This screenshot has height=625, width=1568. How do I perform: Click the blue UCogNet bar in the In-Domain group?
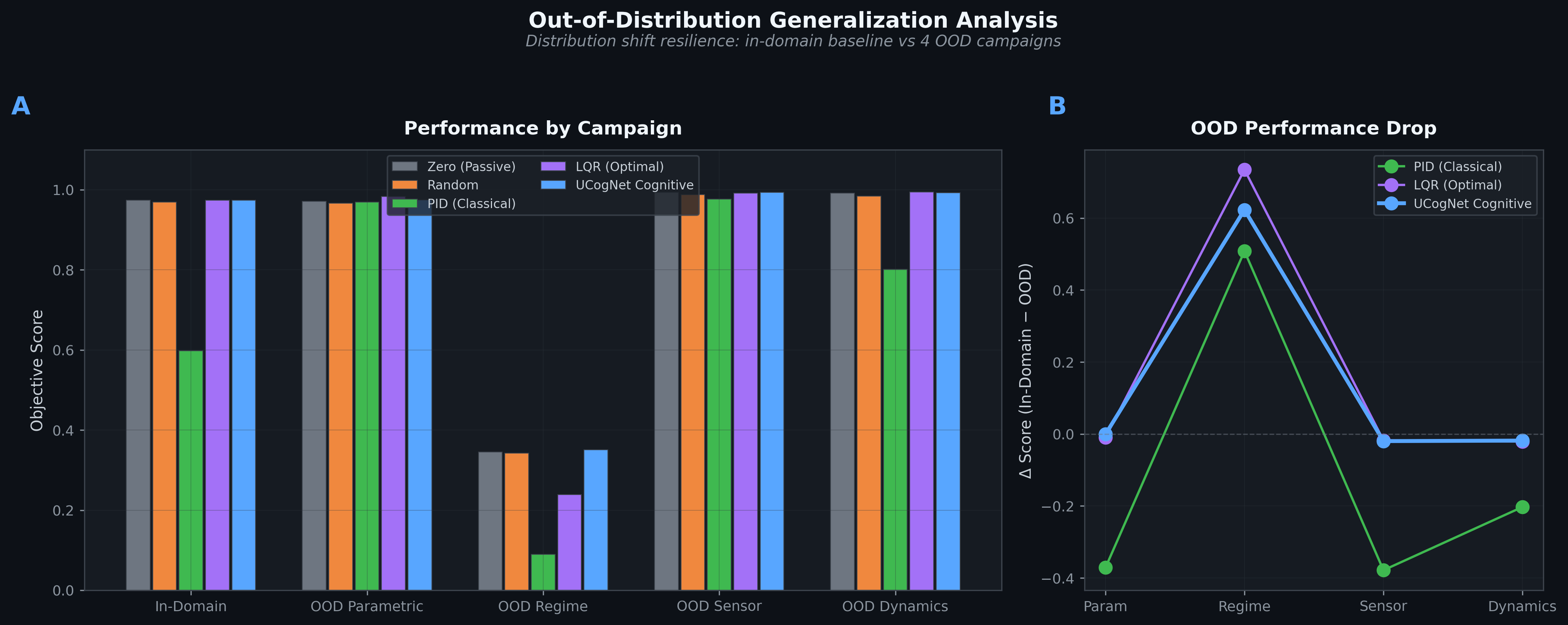tap(244, 396)
